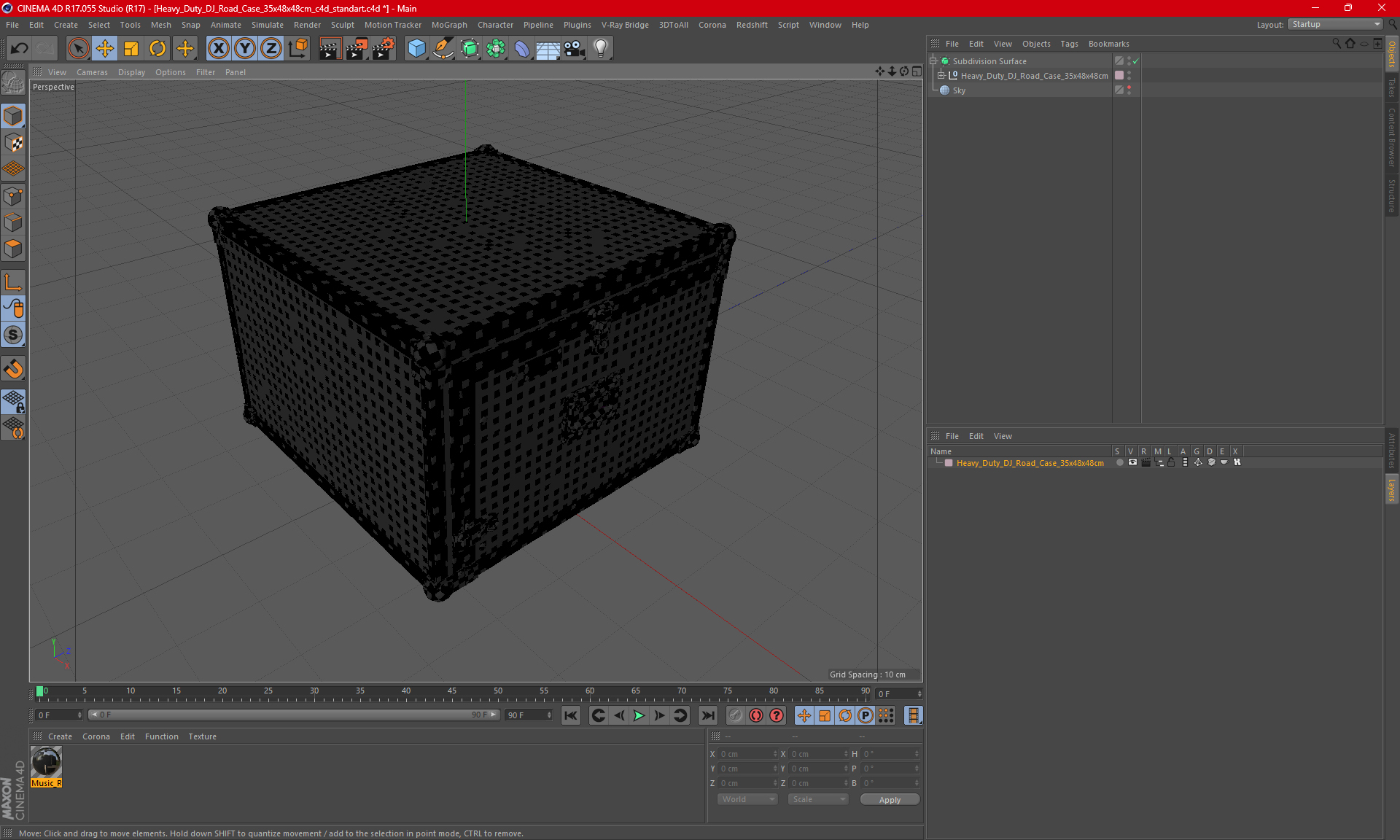This screenshot has height=840, width=1400.
Task: Switch to Edges mode
Action: tap(13, 222)
